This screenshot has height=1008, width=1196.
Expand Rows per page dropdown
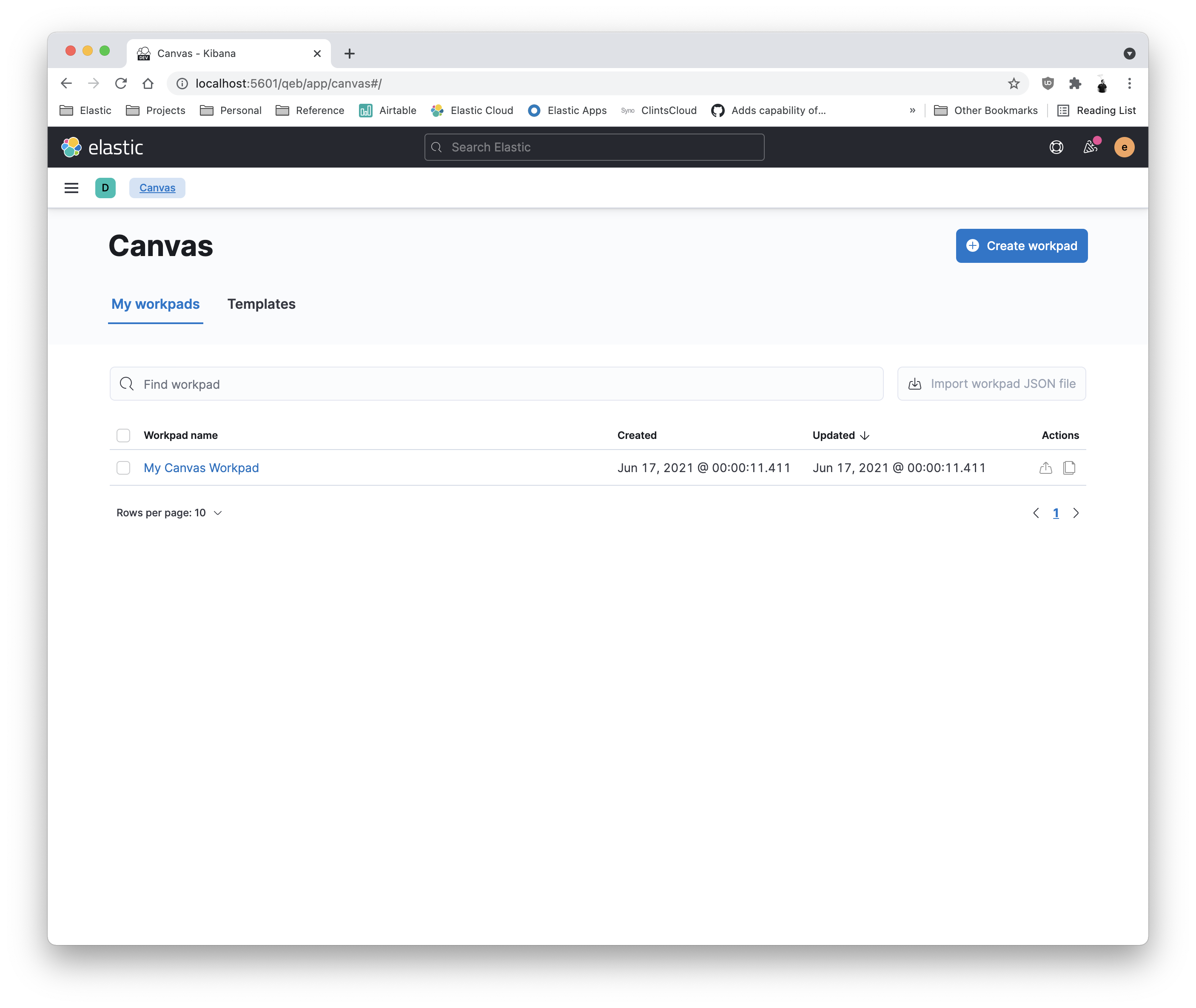click(x=169, y=513)
